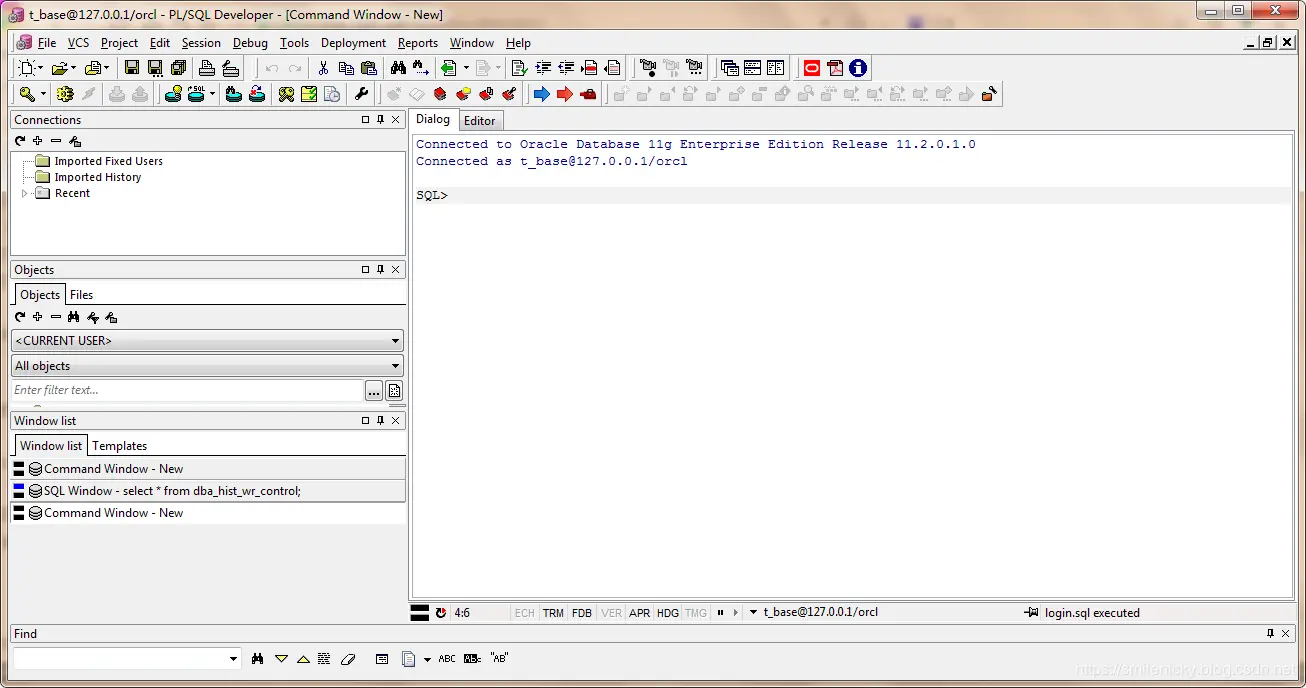Viewport: 1306px width, 688px height.
Task: Toggle the ECH status bar option
Action: click(x=525, y=613)
